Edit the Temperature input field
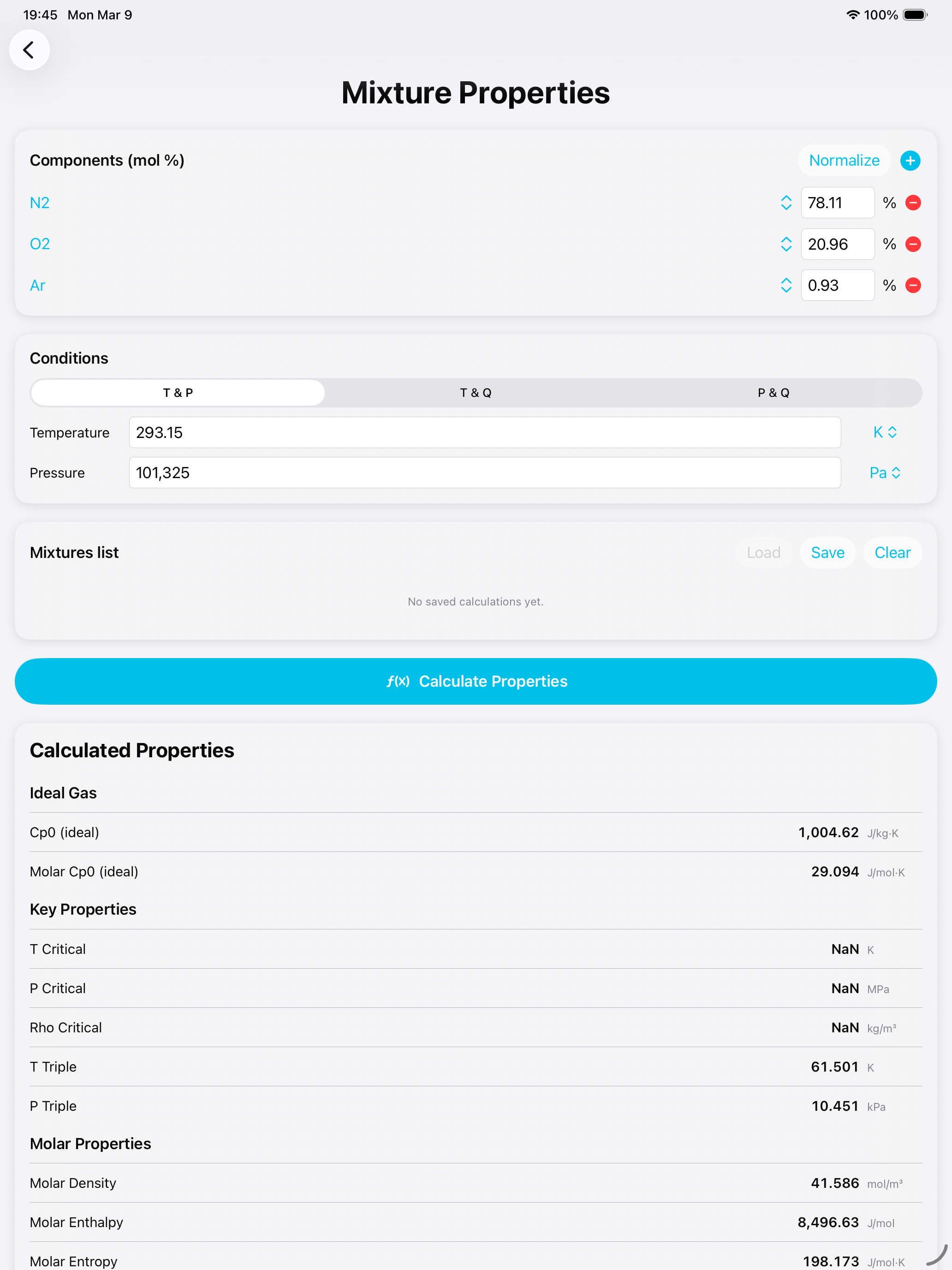This screenshot has width=952, height=1270. [x=484, y=432]
